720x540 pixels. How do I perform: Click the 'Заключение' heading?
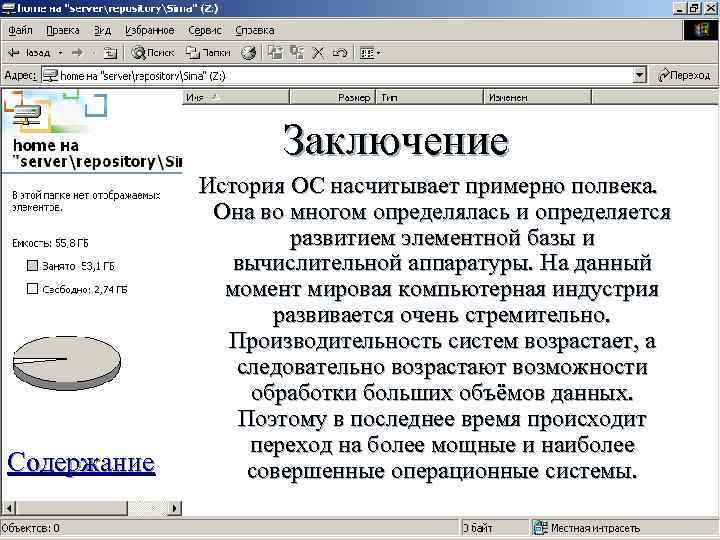[x=395, y=140]
